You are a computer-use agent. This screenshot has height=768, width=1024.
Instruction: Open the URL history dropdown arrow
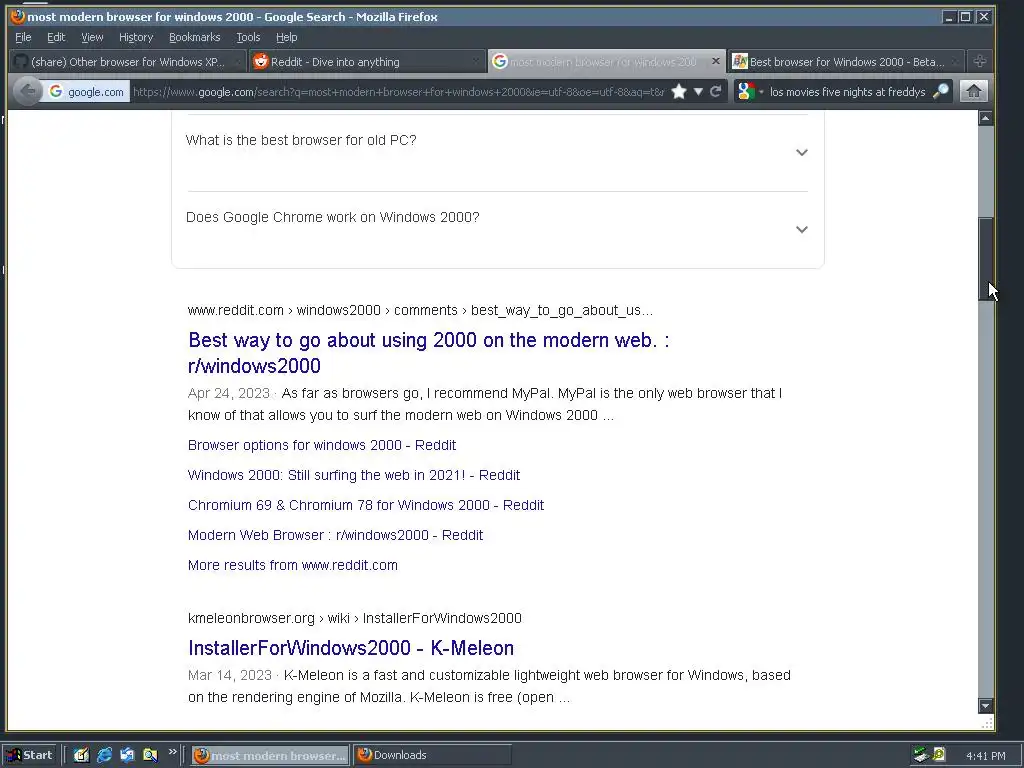tap(698, 91)
